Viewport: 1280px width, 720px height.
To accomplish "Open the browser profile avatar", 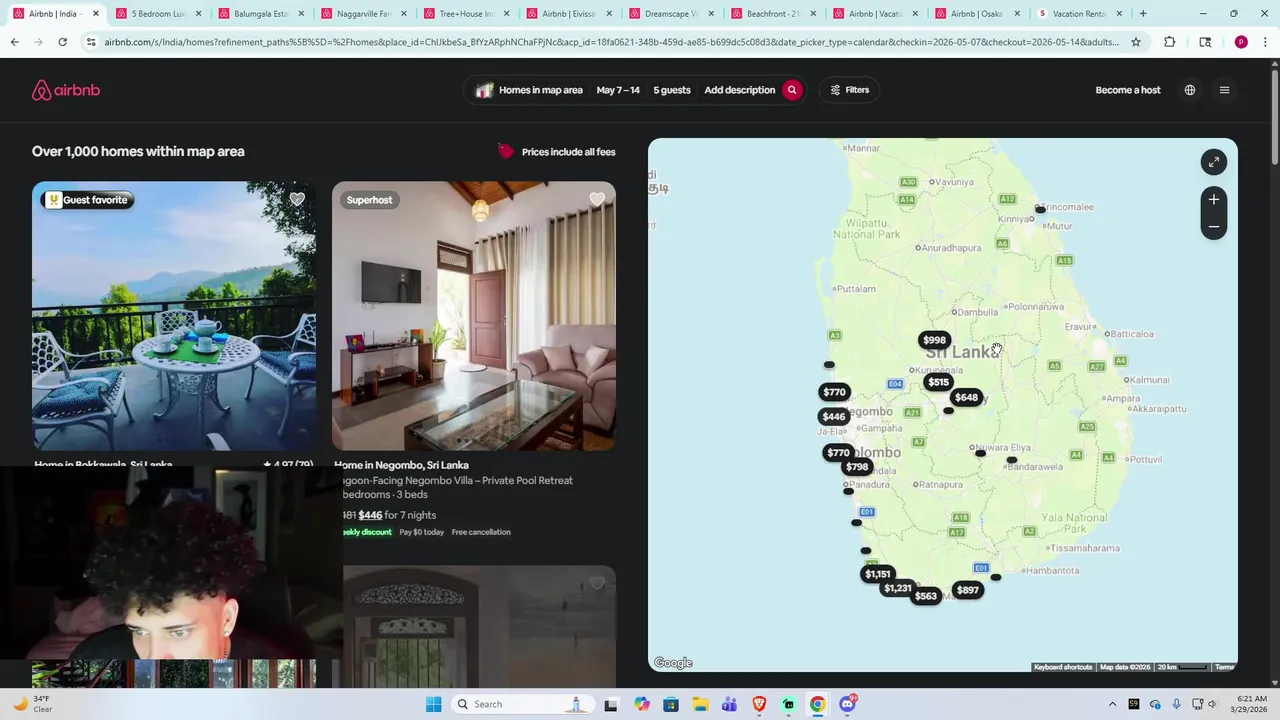I will tap(1241, 42).
